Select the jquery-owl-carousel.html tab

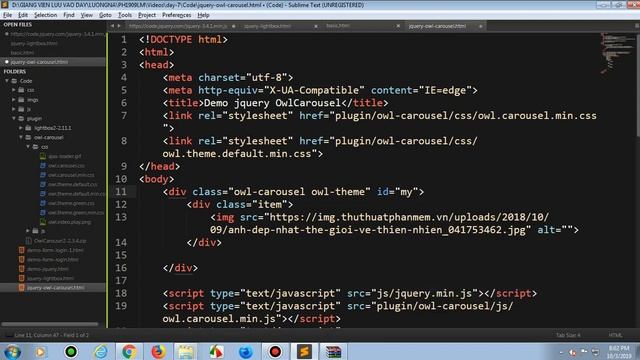coord(437,26)
